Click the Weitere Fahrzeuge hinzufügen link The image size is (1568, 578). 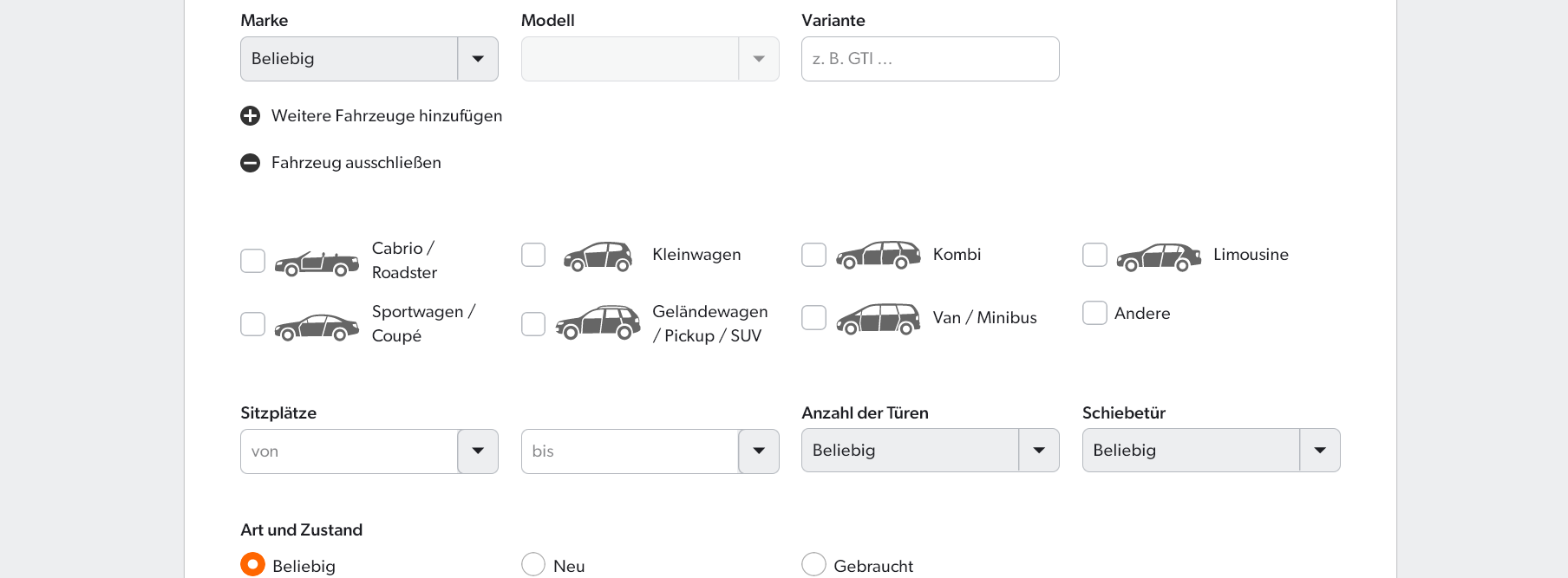386,116
